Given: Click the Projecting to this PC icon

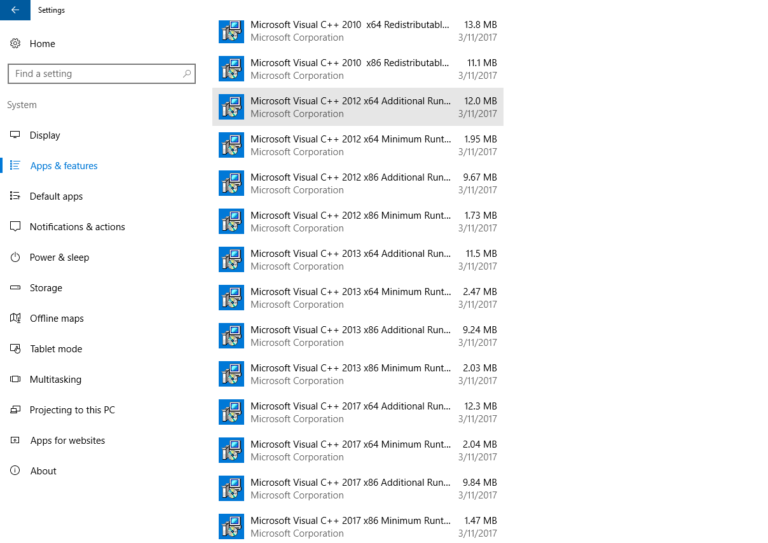Looking at the screenshot, I should click(15, 409).
